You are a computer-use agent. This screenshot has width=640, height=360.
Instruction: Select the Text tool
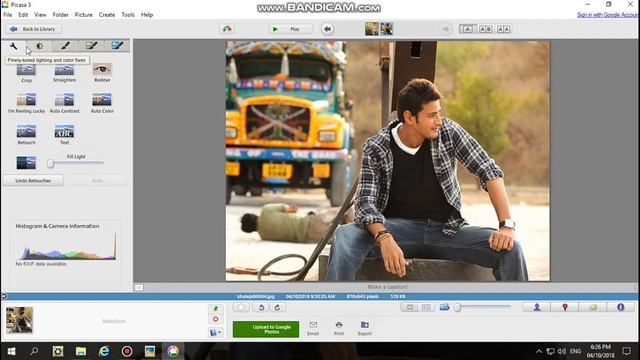pyautogui.click(x=64, y=135)
